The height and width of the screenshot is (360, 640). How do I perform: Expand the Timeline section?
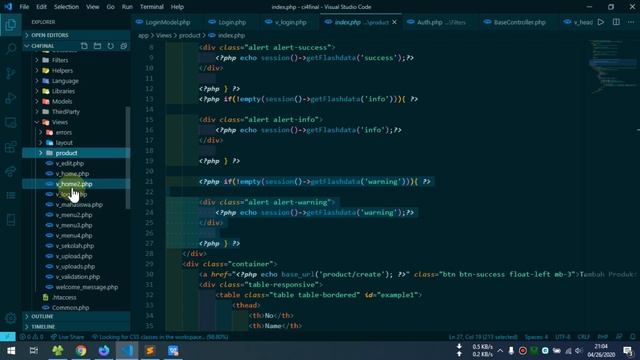tap(77, 327)
